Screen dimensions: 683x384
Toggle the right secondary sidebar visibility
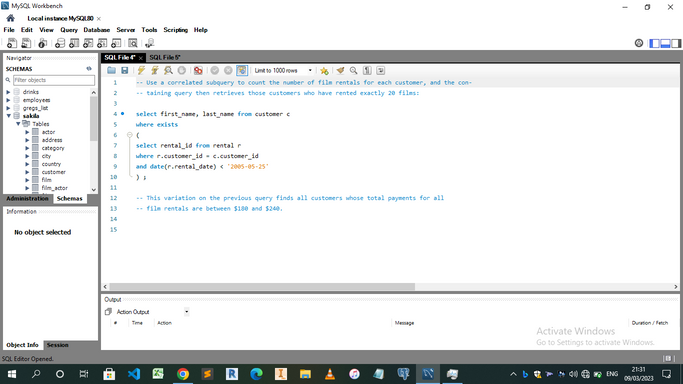pyautogui.click(x=676, y=43)
